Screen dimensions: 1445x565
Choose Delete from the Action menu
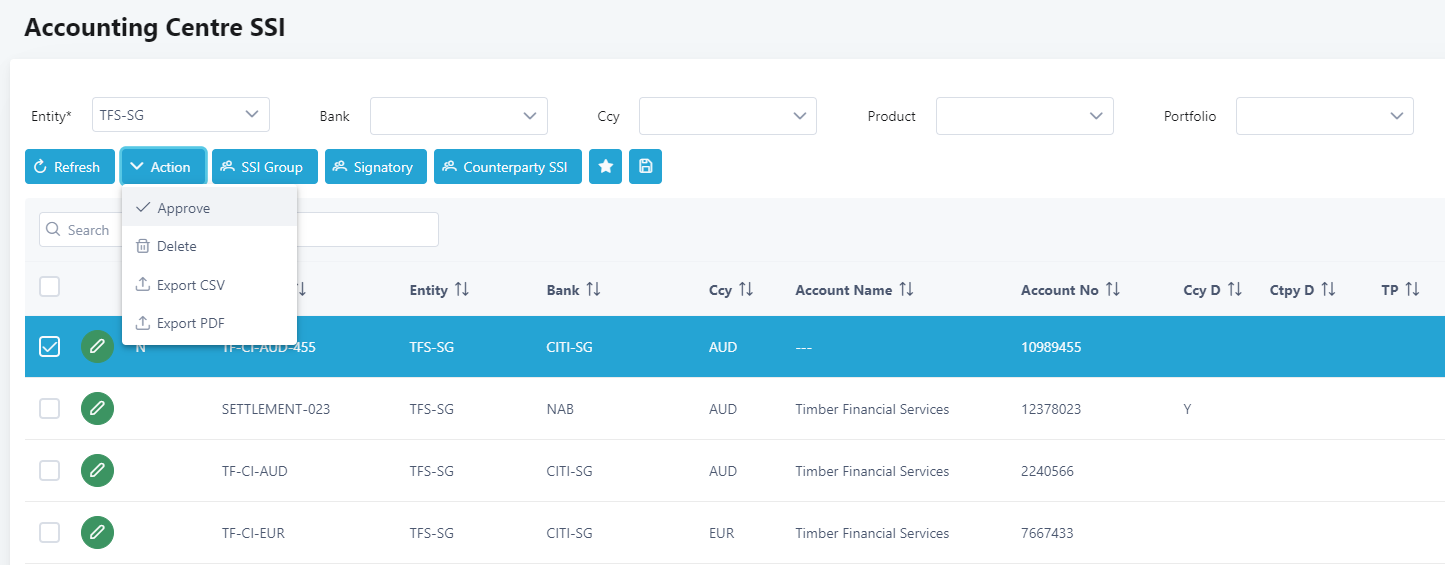click(176, 246)
